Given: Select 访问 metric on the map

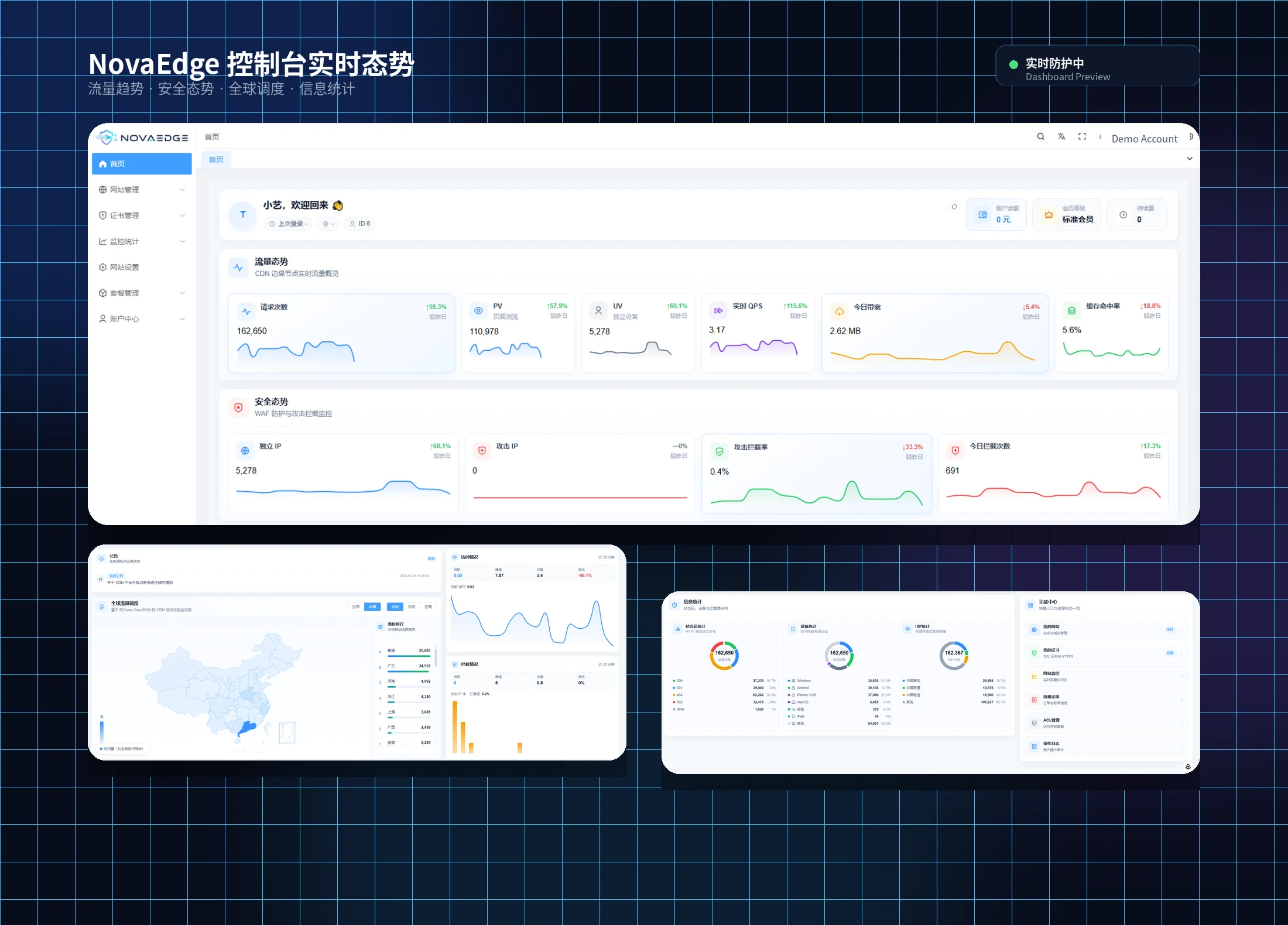Looking at the screenshot, I should point(395,607).
